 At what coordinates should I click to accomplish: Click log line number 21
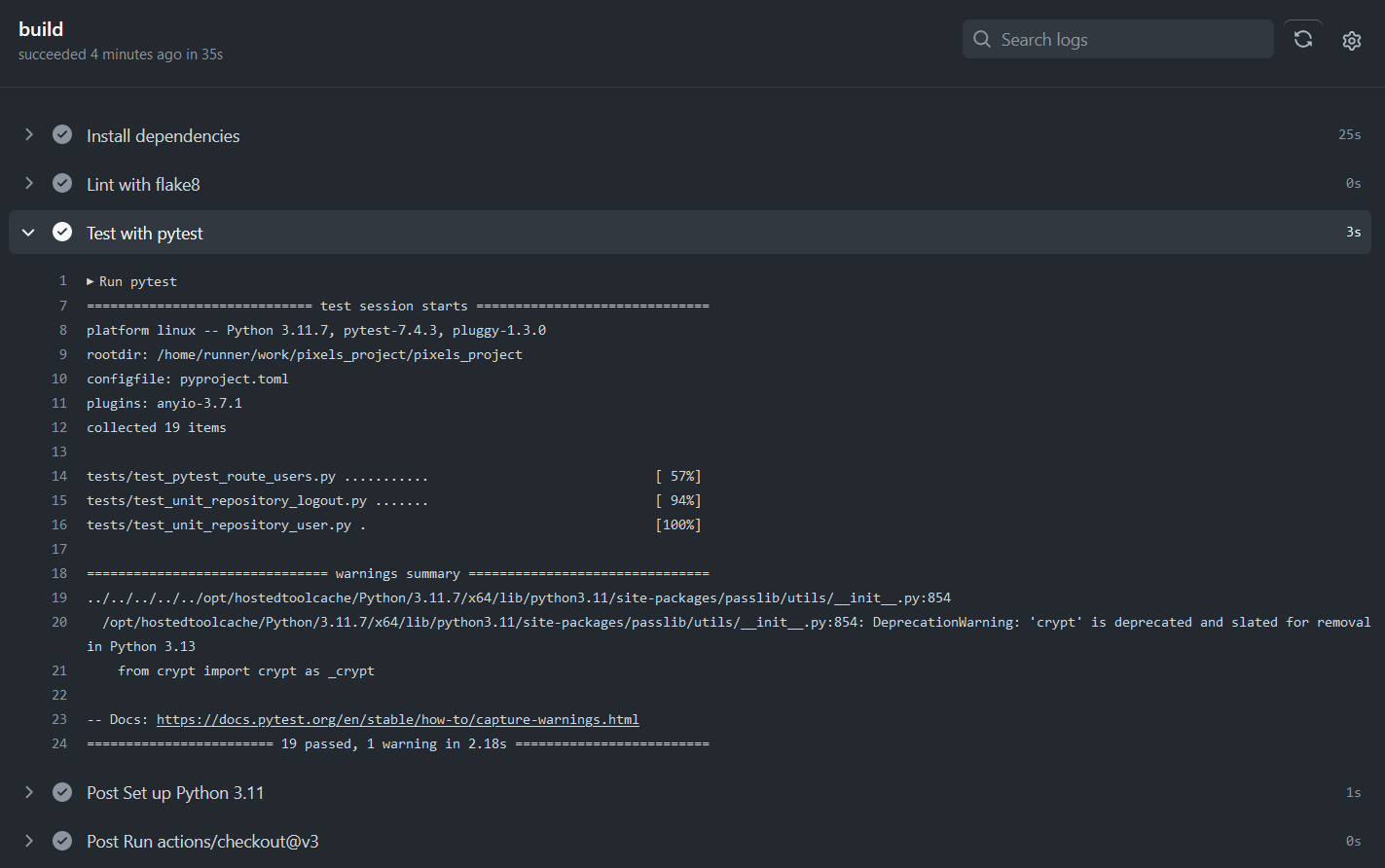coord(59,670)
